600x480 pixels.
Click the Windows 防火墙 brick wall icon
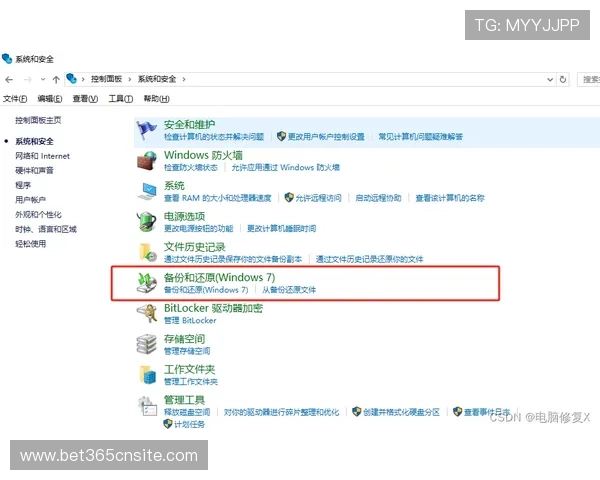tap(147, 161)
